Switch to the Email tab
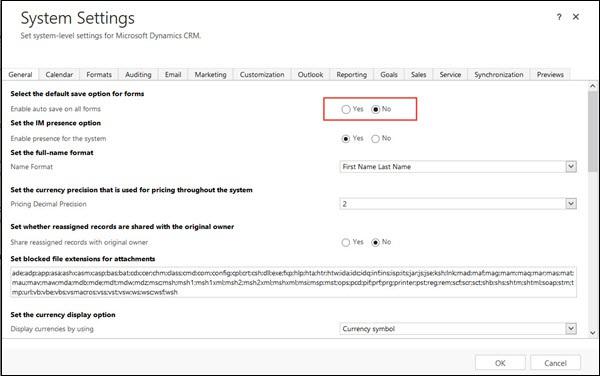The image size is (600, 376). 173,75
